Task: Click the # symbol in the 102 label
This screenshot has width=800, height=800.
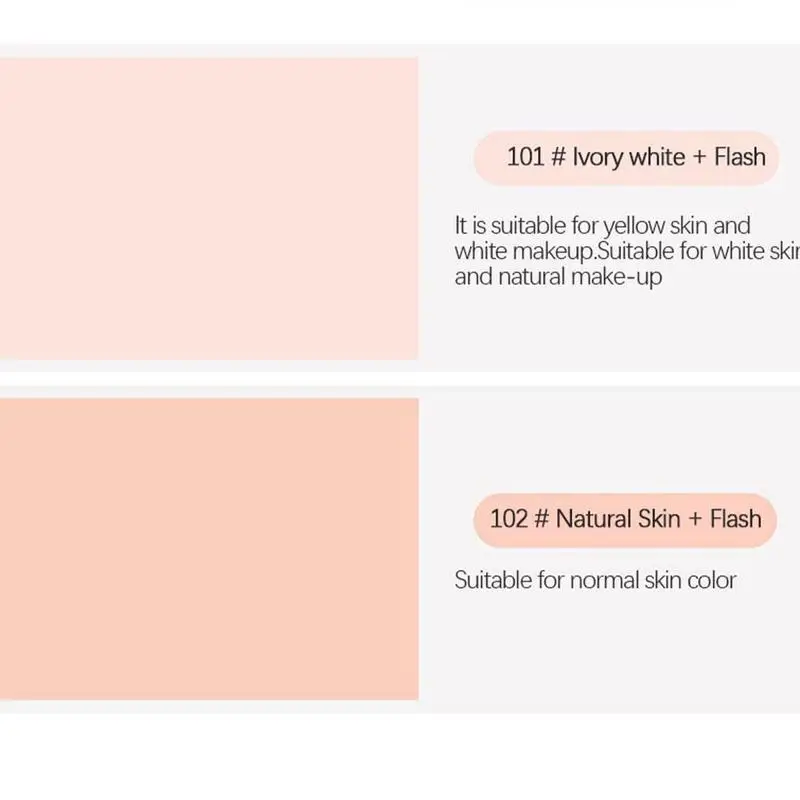Action: pyautogui.click(x=541, y=519)
